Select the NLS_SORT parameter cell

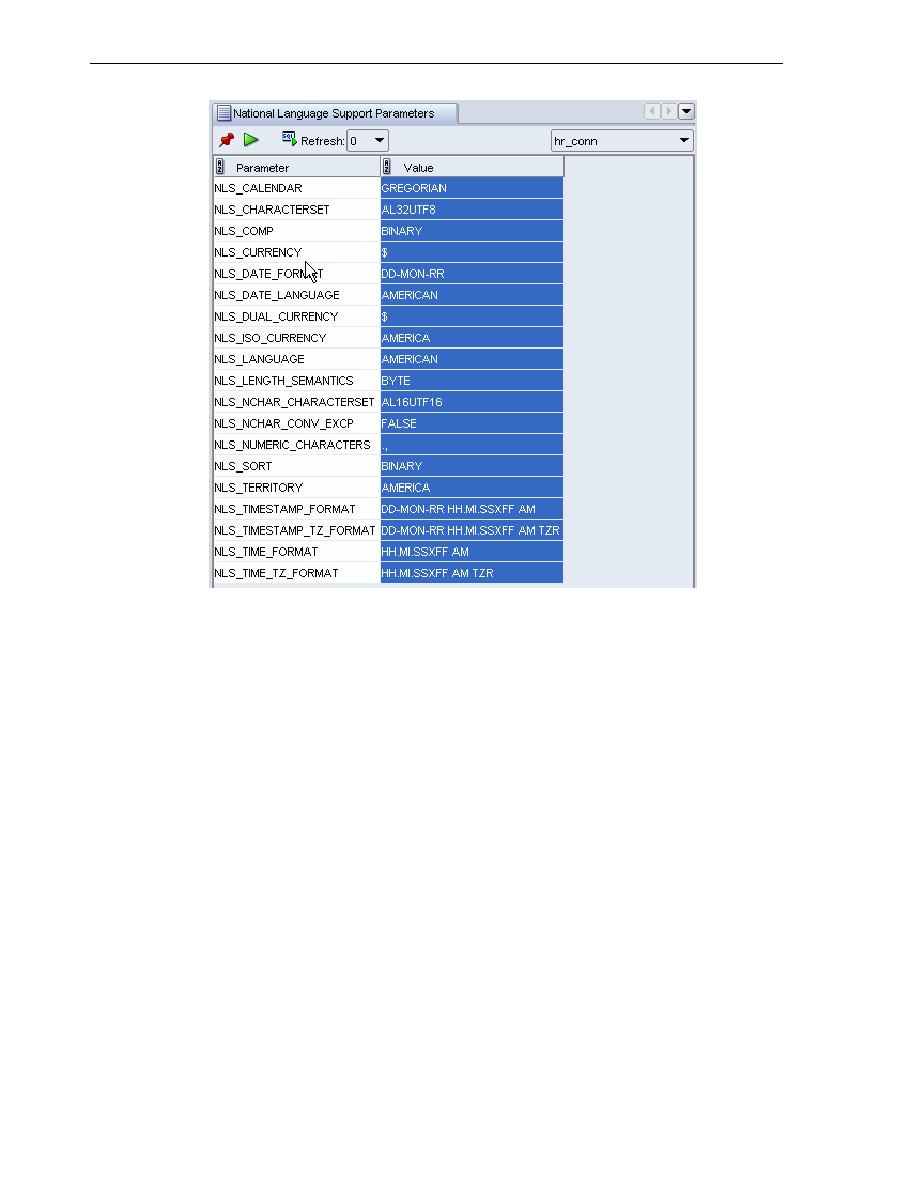[297, 467]
